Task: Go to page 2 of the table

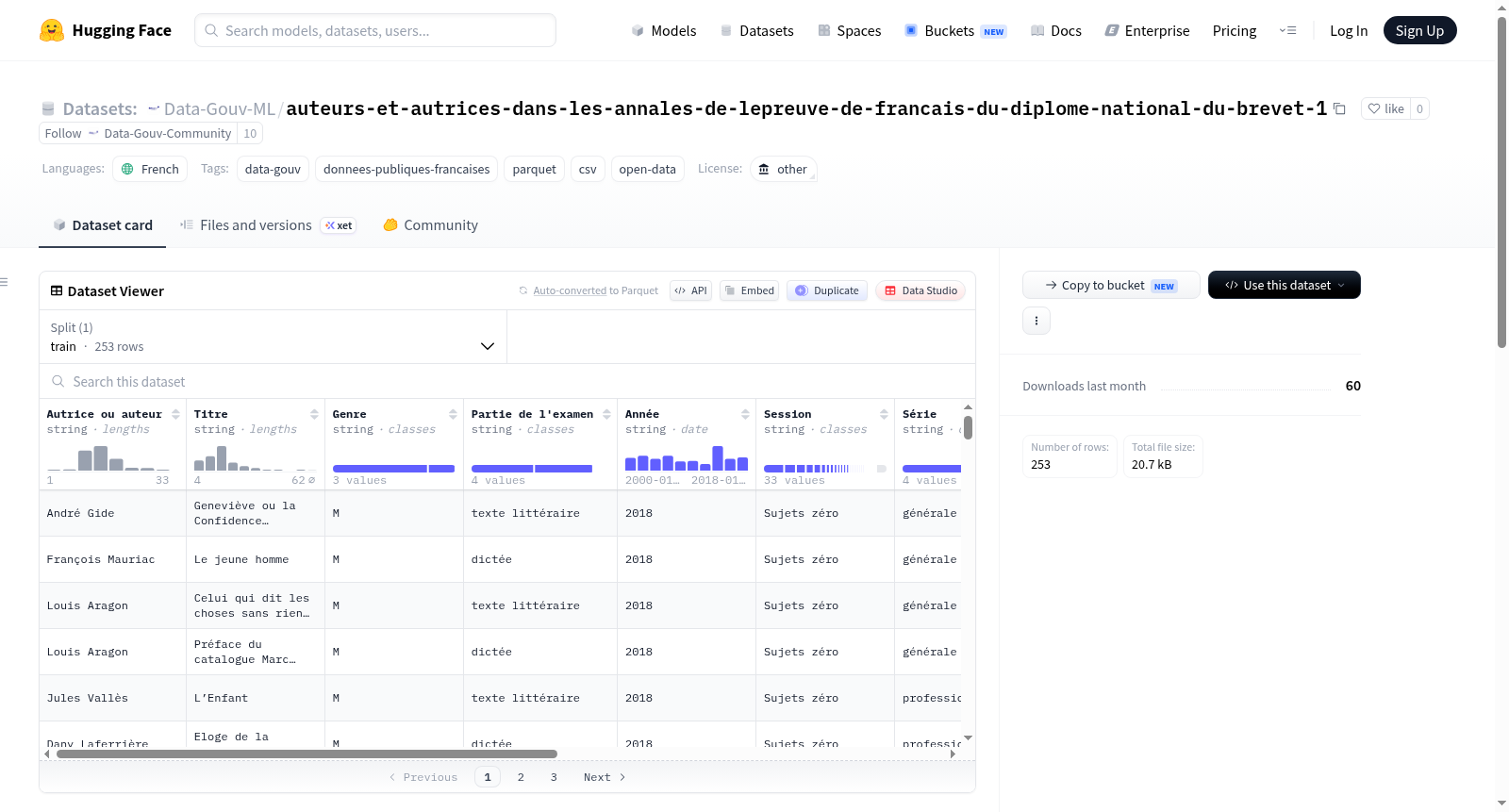Action: (x=521, y=777)
